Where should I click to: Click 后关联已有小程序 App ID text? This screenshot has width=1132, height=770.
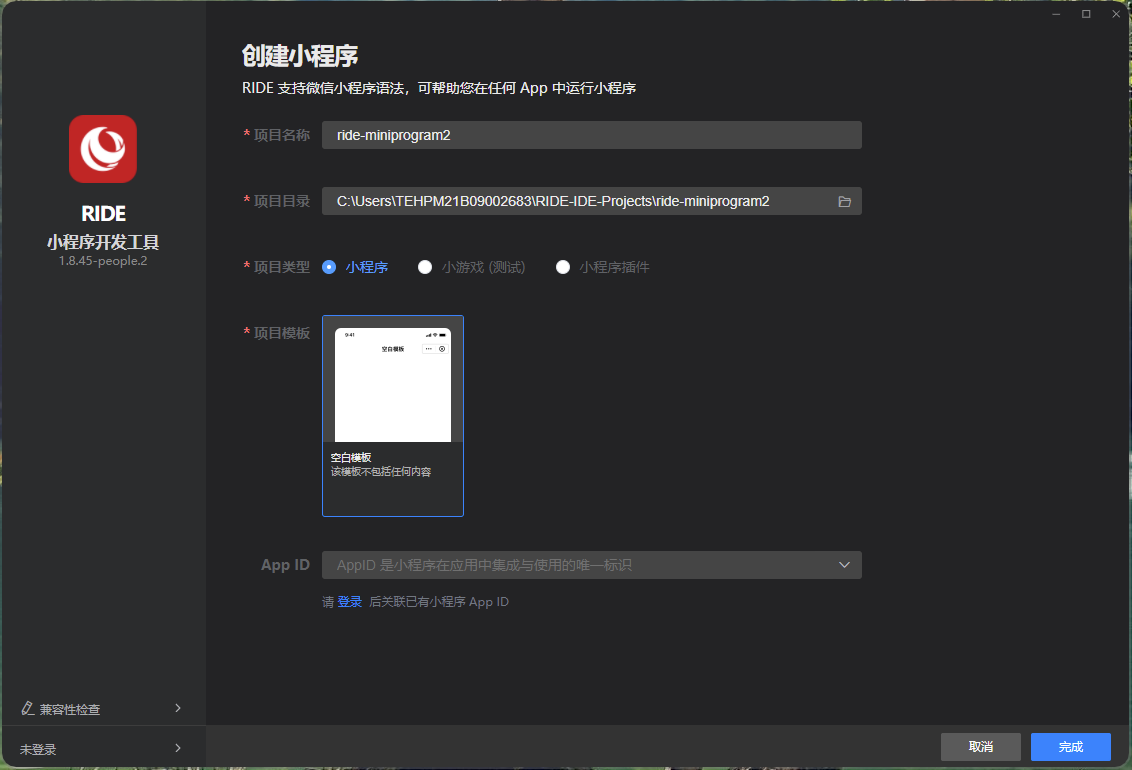point(439,602)
